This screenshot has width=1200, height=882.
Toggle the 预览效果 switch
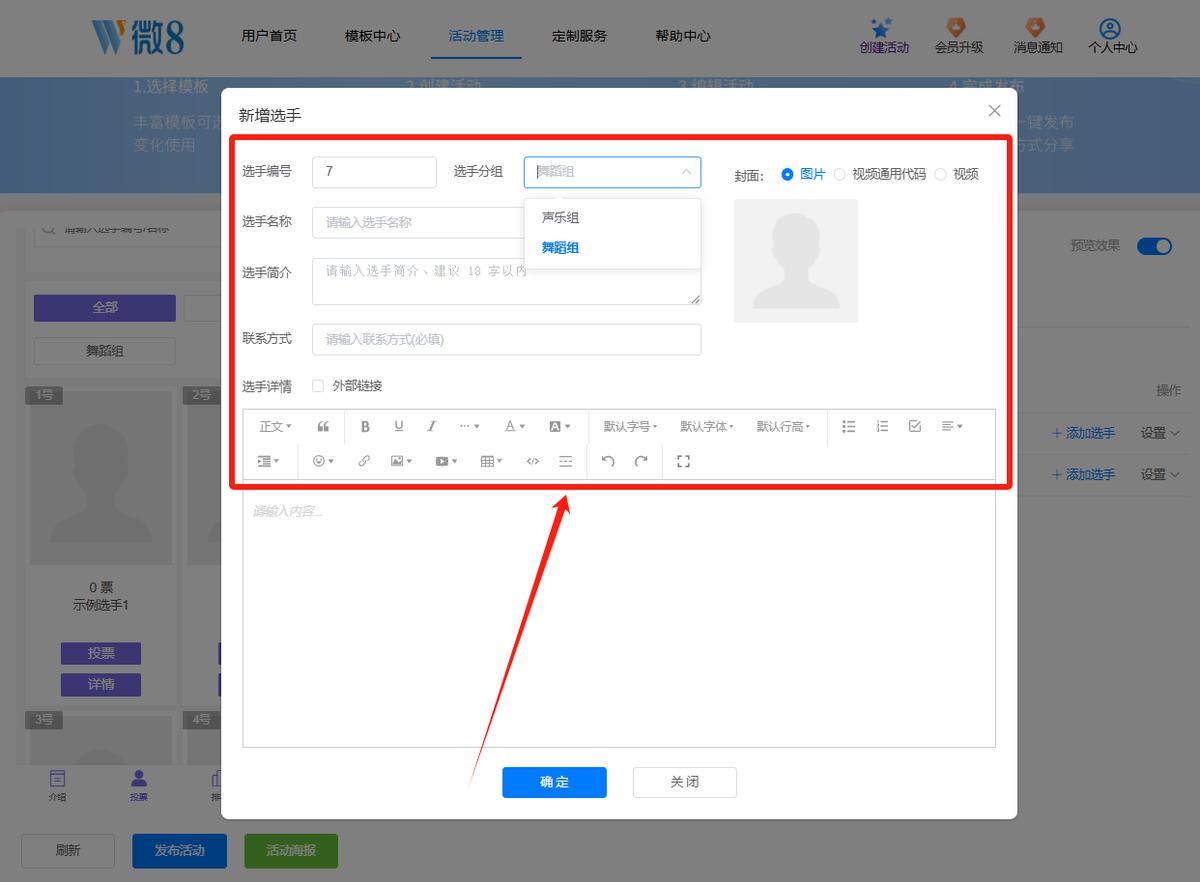(x=1154, y=246)
